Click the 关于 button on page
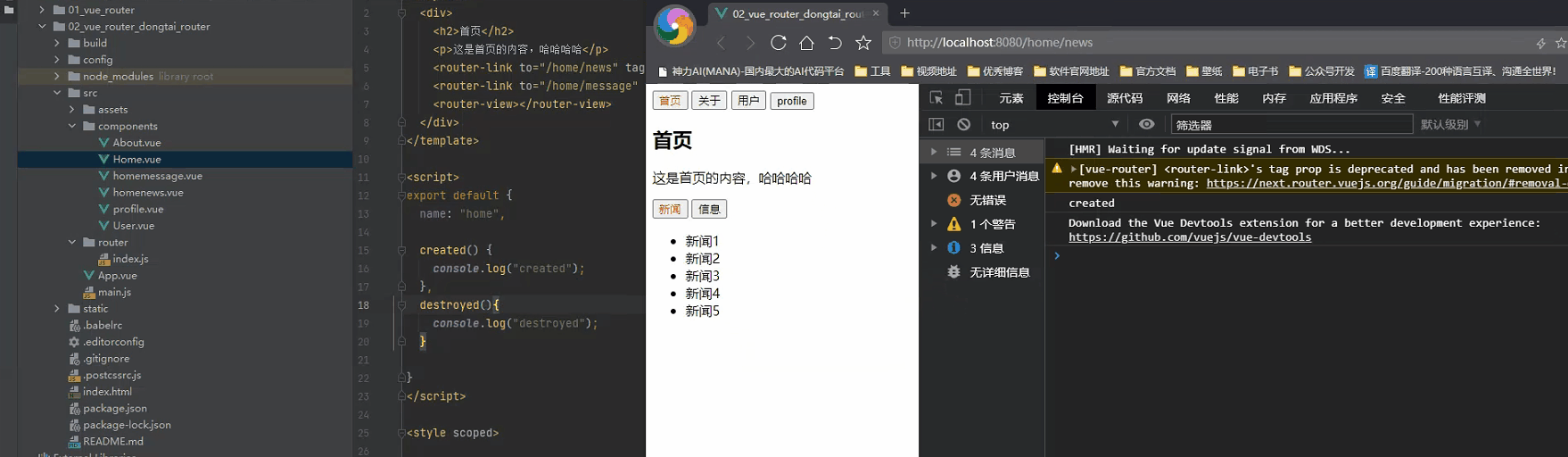This screenshot has height=457, width=1568. point(709,101)
